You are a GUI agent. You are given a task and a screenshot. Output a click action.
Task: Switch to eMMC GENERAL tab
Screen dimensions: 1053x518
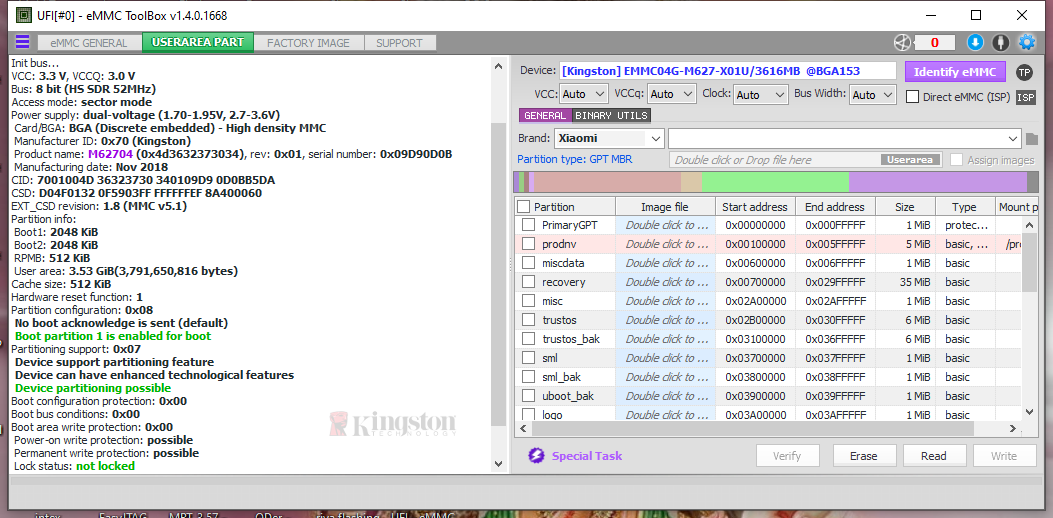point(89,43)
